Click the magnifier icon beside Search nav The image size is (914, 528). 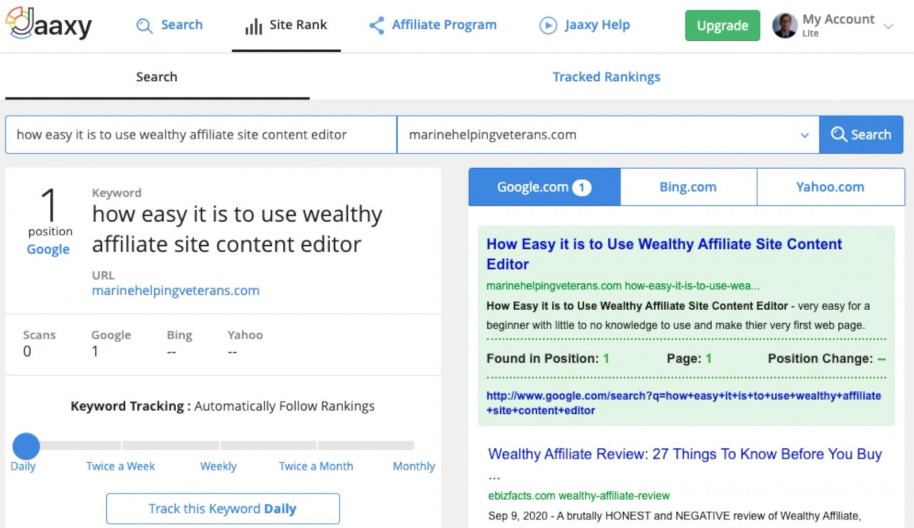pyautogui.click(x=144, y=26)
